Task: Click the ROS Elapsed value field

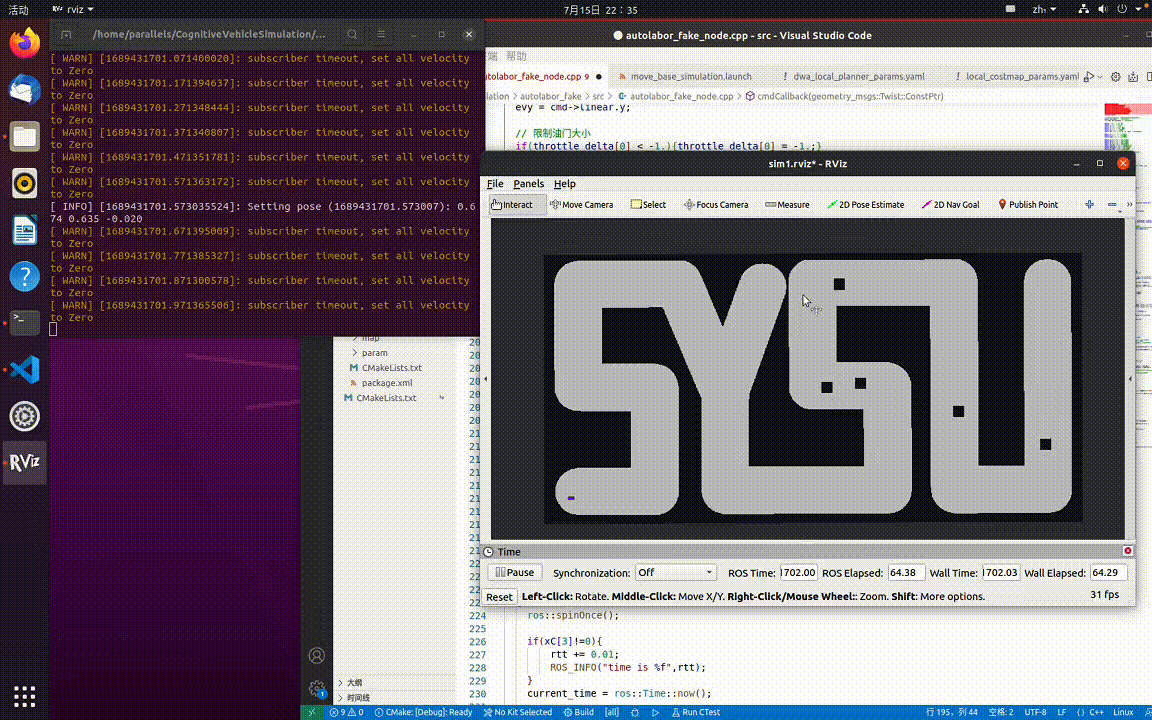Action: (907, 573)
